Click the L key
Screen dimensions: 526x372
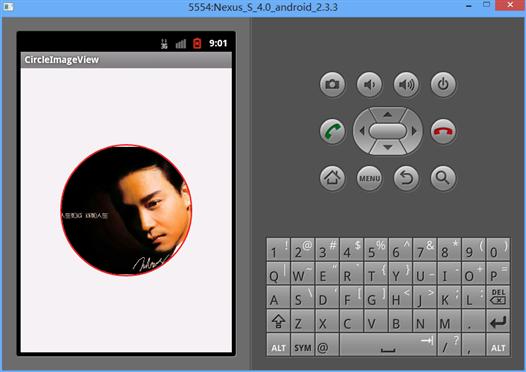click(x=473, y=297)
